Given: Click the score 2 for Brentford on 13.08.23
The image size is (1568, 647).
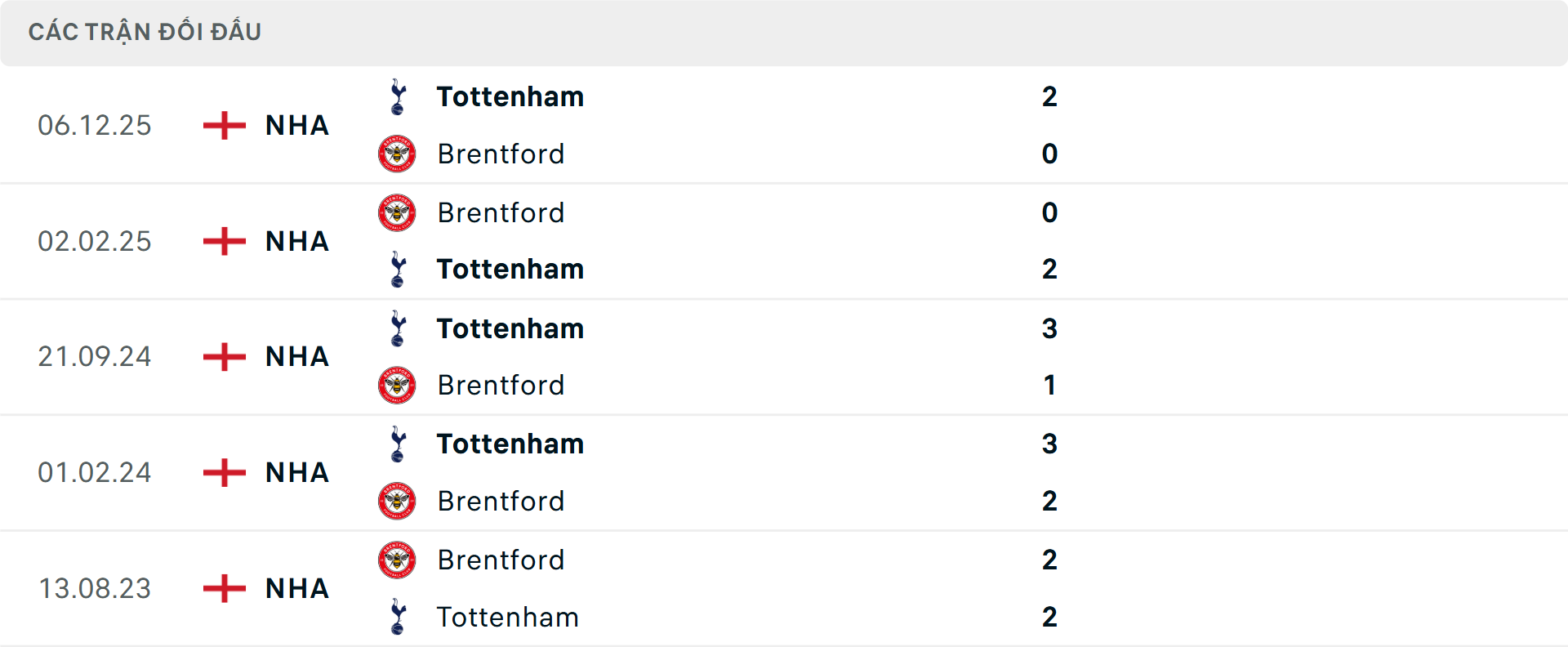Looking at the screenshot, I should coord(1049,560).
